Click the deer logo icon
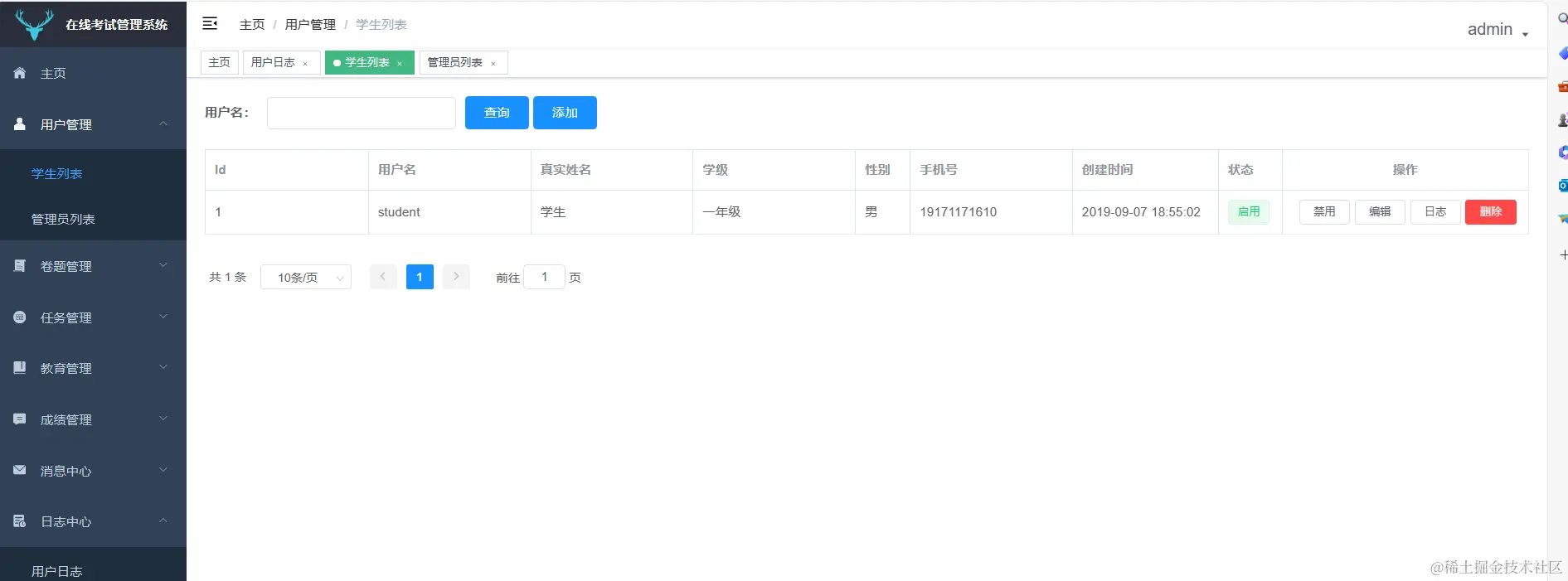Screen dimensions: 1568x581 click(34, 24)
